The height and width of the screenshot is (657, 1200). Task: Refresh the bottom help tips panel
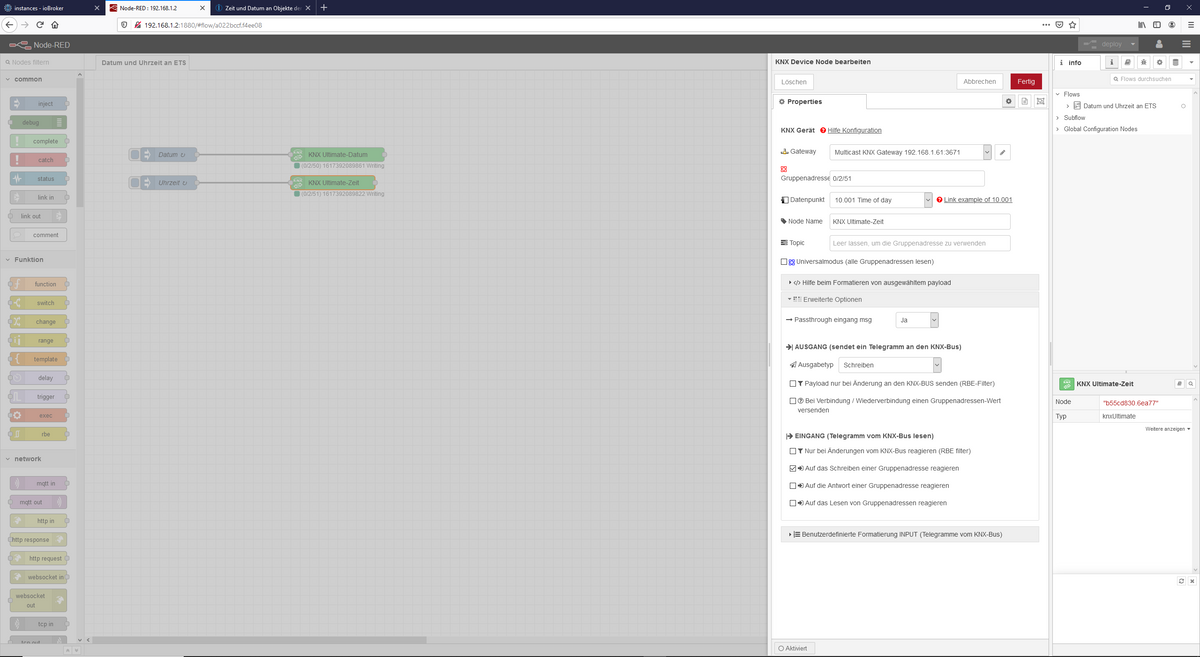click(x=1181, y=581)
